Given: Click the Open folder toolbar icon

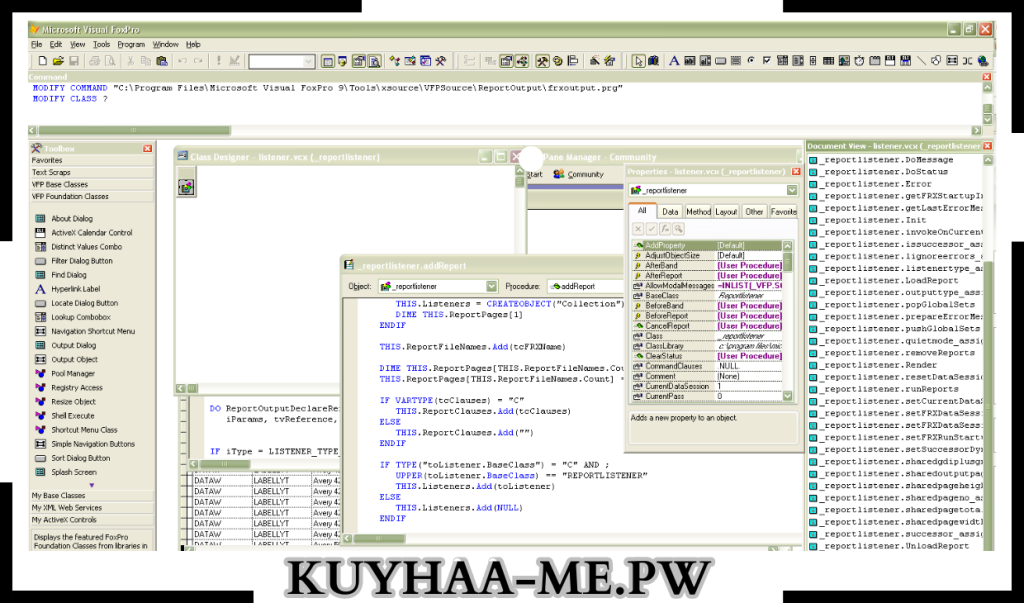Looking at the screenshot, I should (x=58, y=61).
